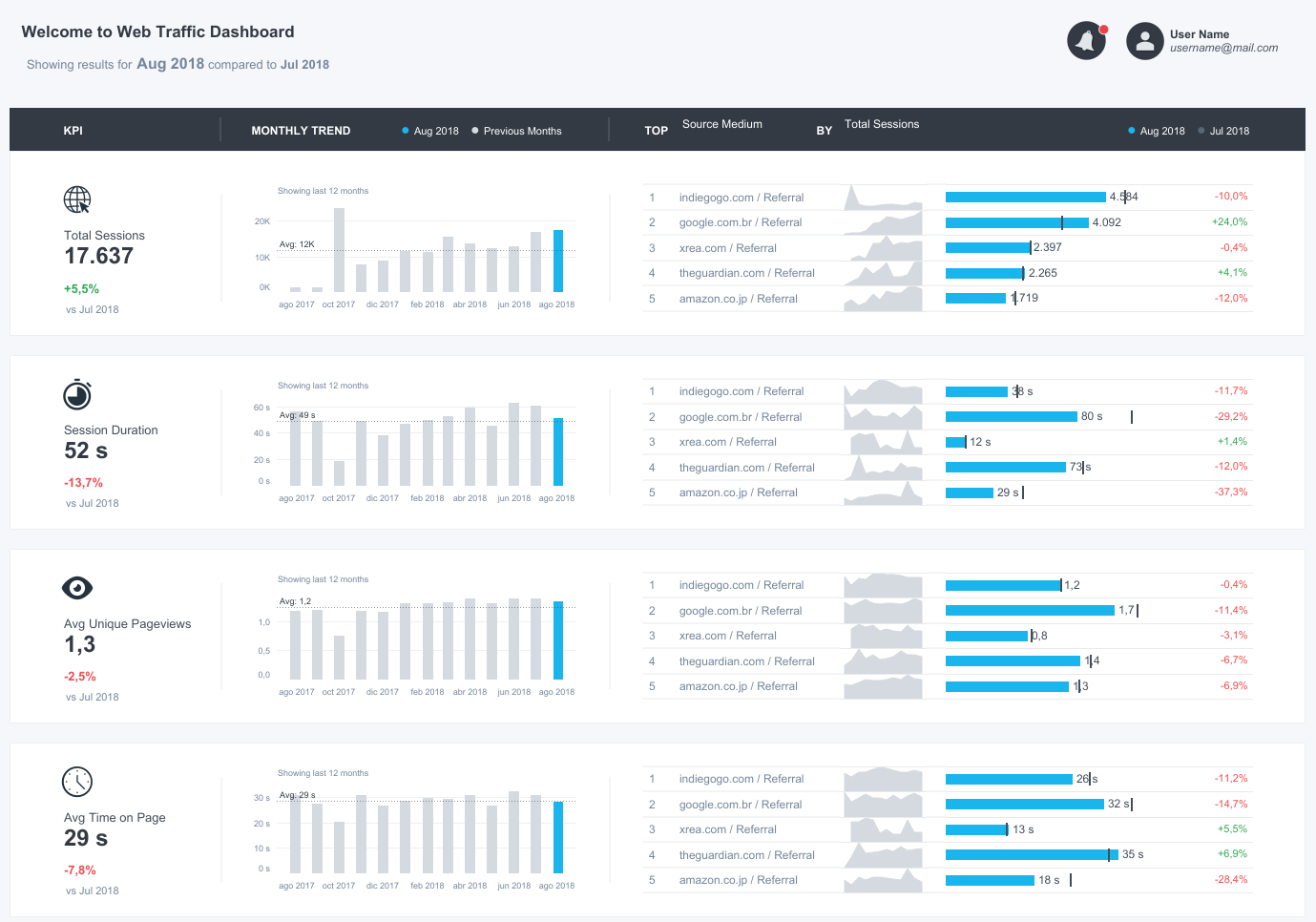Click the user avatar icon
1316x922 pixels.
[1144, 41]
